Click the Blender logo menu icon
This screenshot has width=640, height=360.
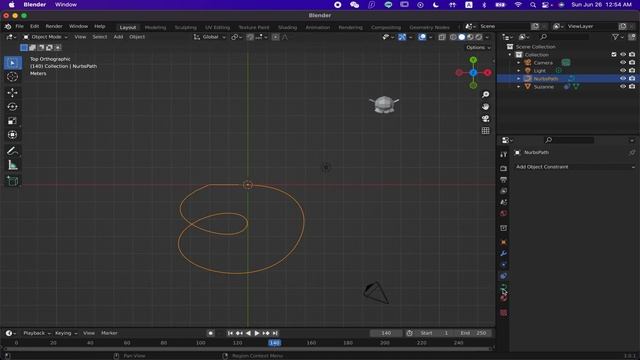[x=8, y=27]
